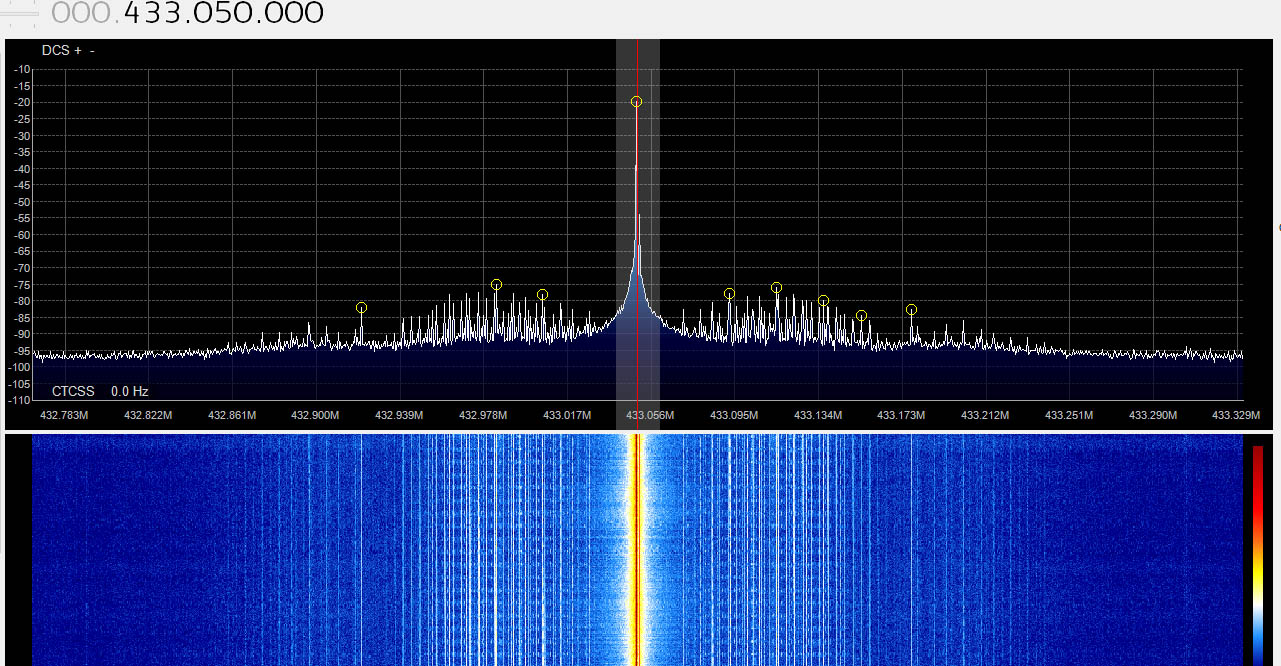Select the white peak marker between 432.978M and 433.017M

pyautogui.click(x=542, y=295)
